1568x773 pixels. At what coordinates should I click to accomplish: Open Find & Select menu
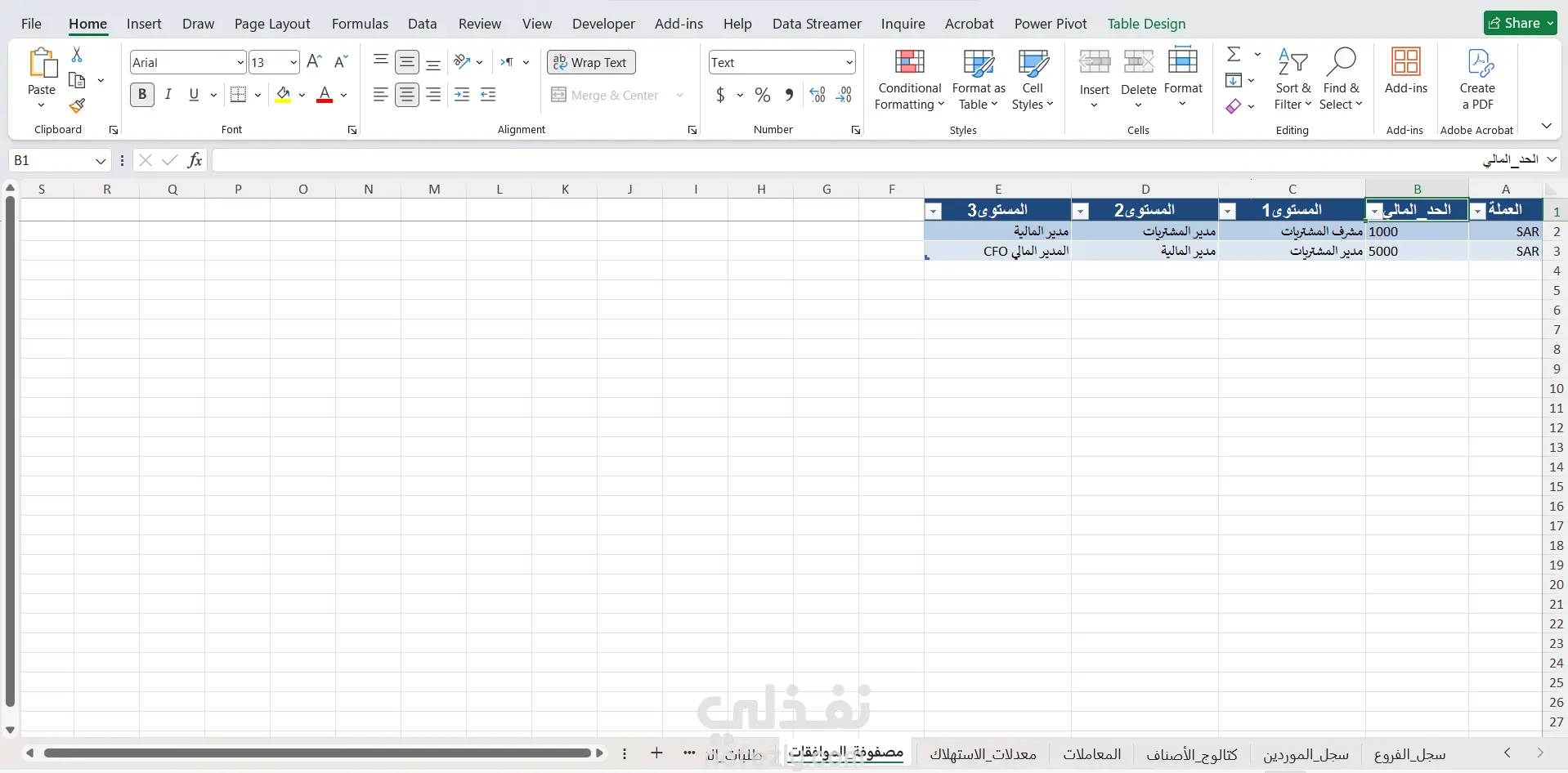[1341, 79]
